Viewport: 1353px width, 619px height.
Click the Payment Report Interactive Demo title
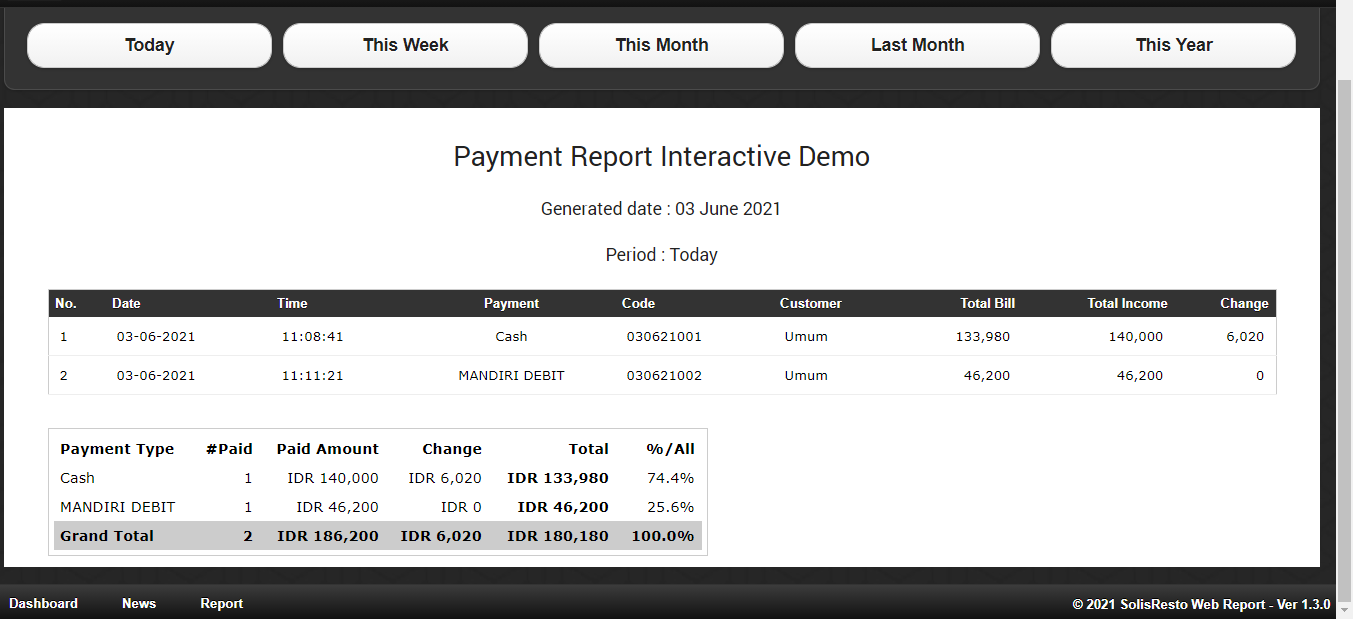pos(661,157)
